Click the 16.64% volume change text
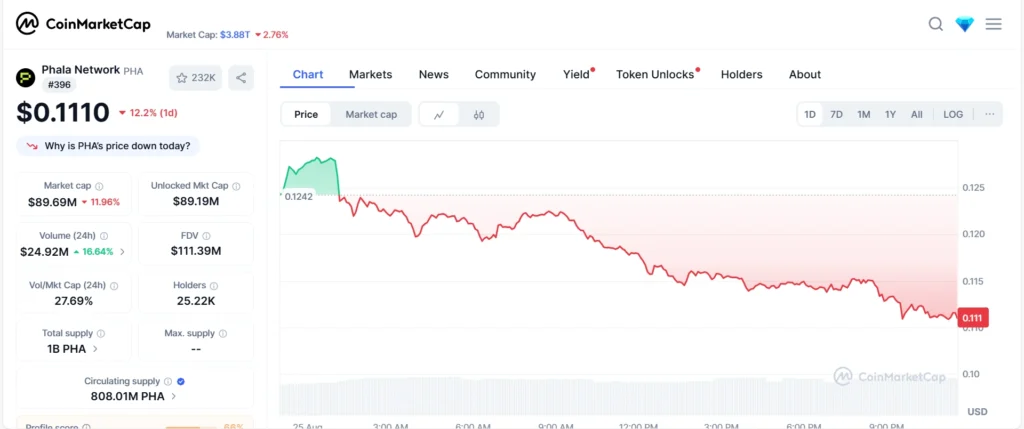The image size is (1024, 429). (x=97, y=251)
